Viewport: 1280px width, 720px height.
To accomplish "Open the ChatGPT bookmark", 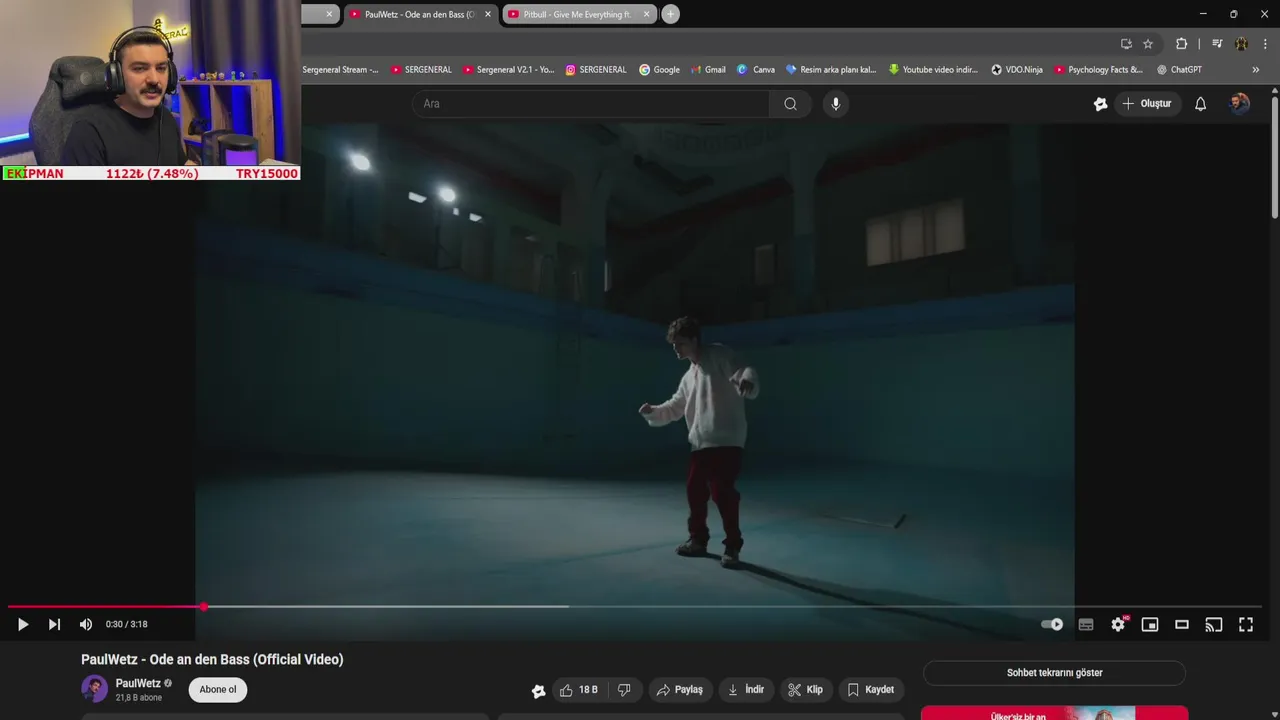I will click(1180, 70).
